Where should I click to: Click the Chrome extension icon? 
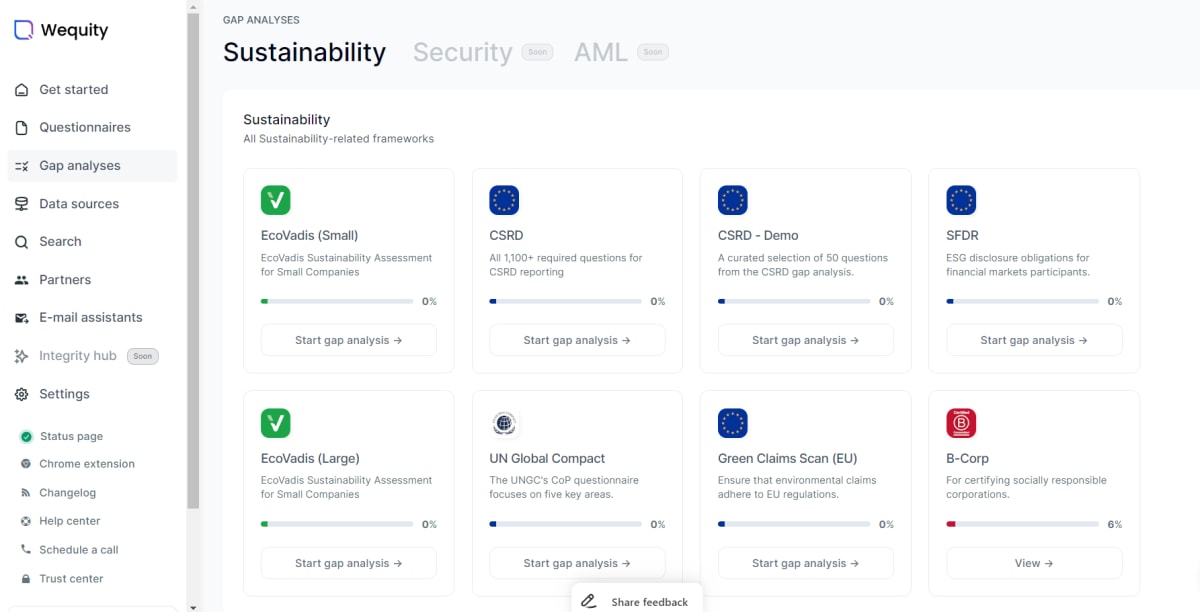tap(26, 464)
